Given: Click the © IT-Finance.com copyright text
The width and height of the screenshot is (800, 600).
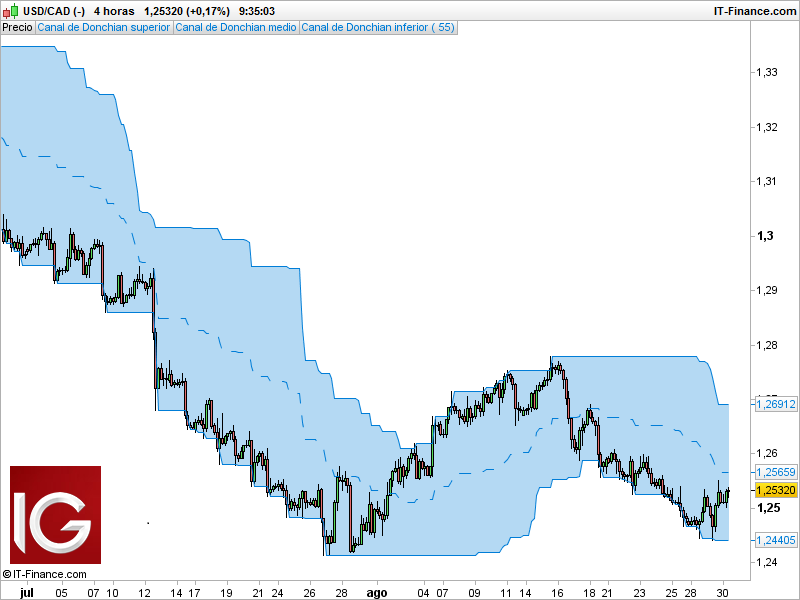Looking at the screenshot, I should point(44,574).
